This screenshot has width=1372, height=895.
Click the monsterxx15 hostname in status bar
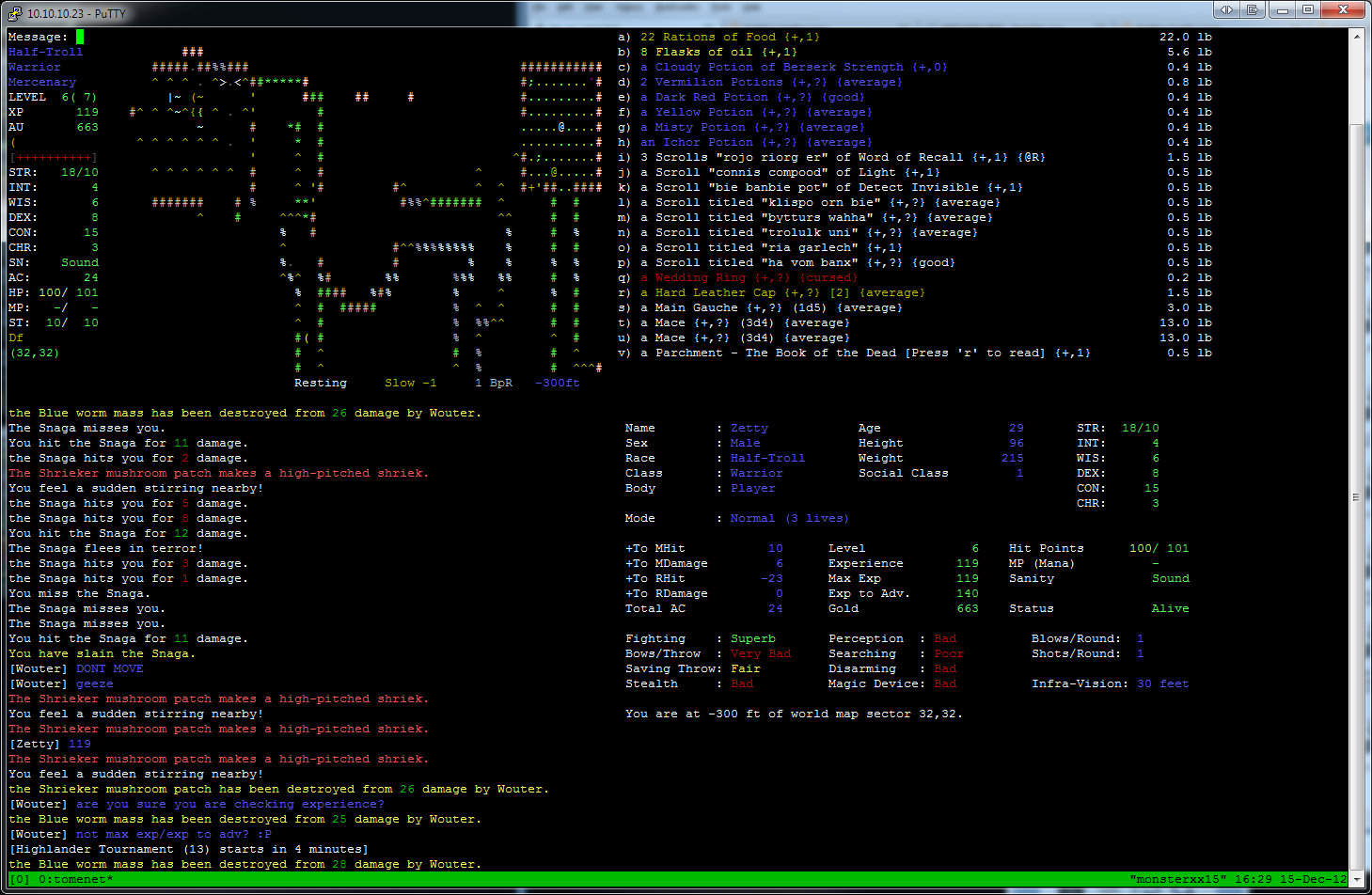(x=1177, y=879)
